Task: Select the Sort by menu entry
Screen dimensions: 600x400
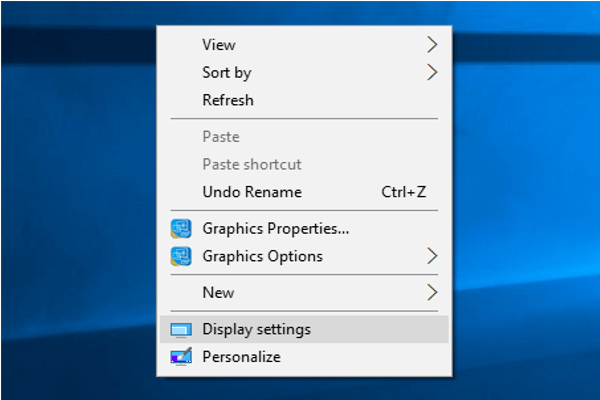Action: pyautogui.click(x=227, y=72)
